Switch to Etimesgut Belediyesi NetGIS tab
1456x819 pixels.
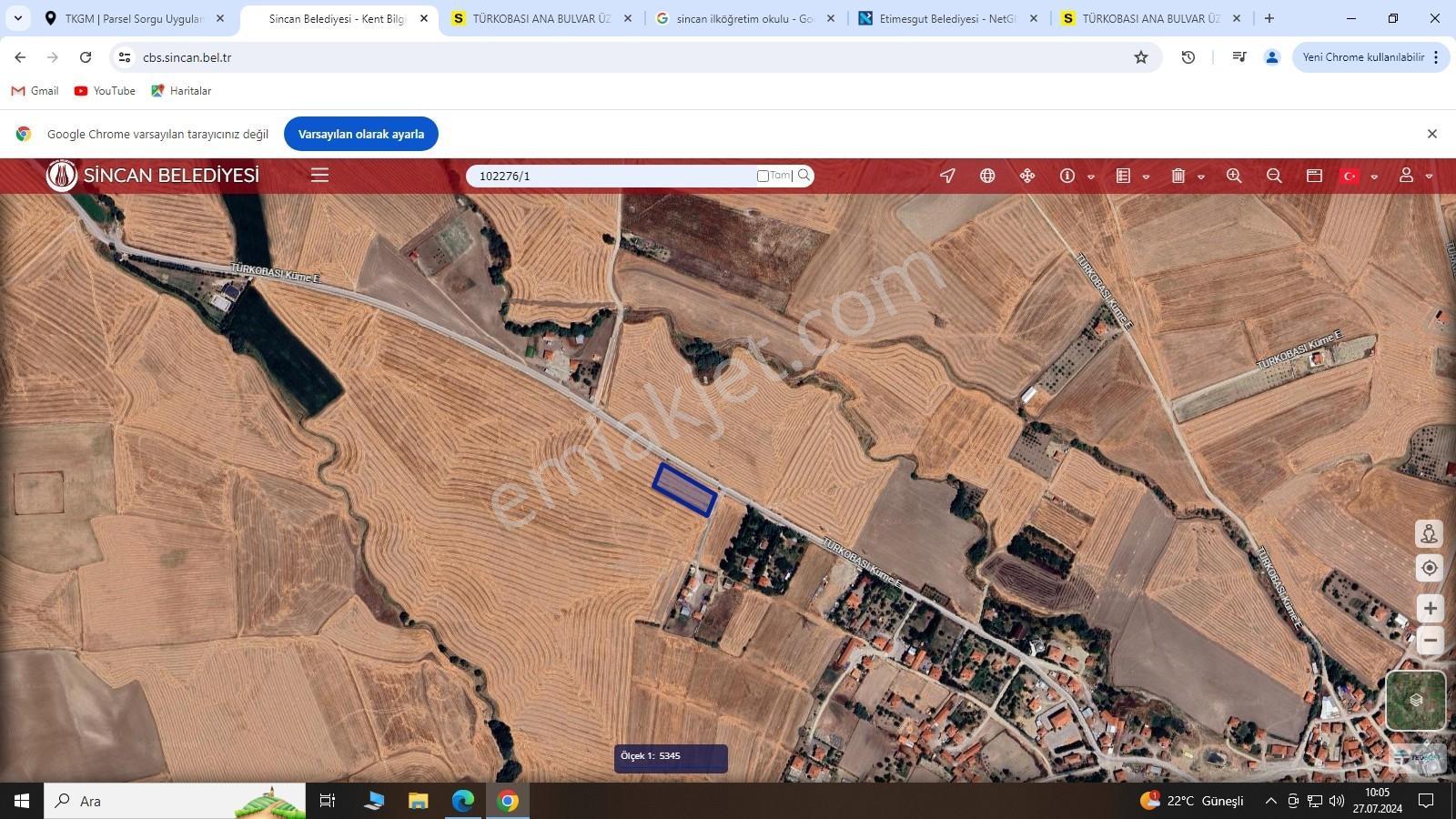coord(948,18)
